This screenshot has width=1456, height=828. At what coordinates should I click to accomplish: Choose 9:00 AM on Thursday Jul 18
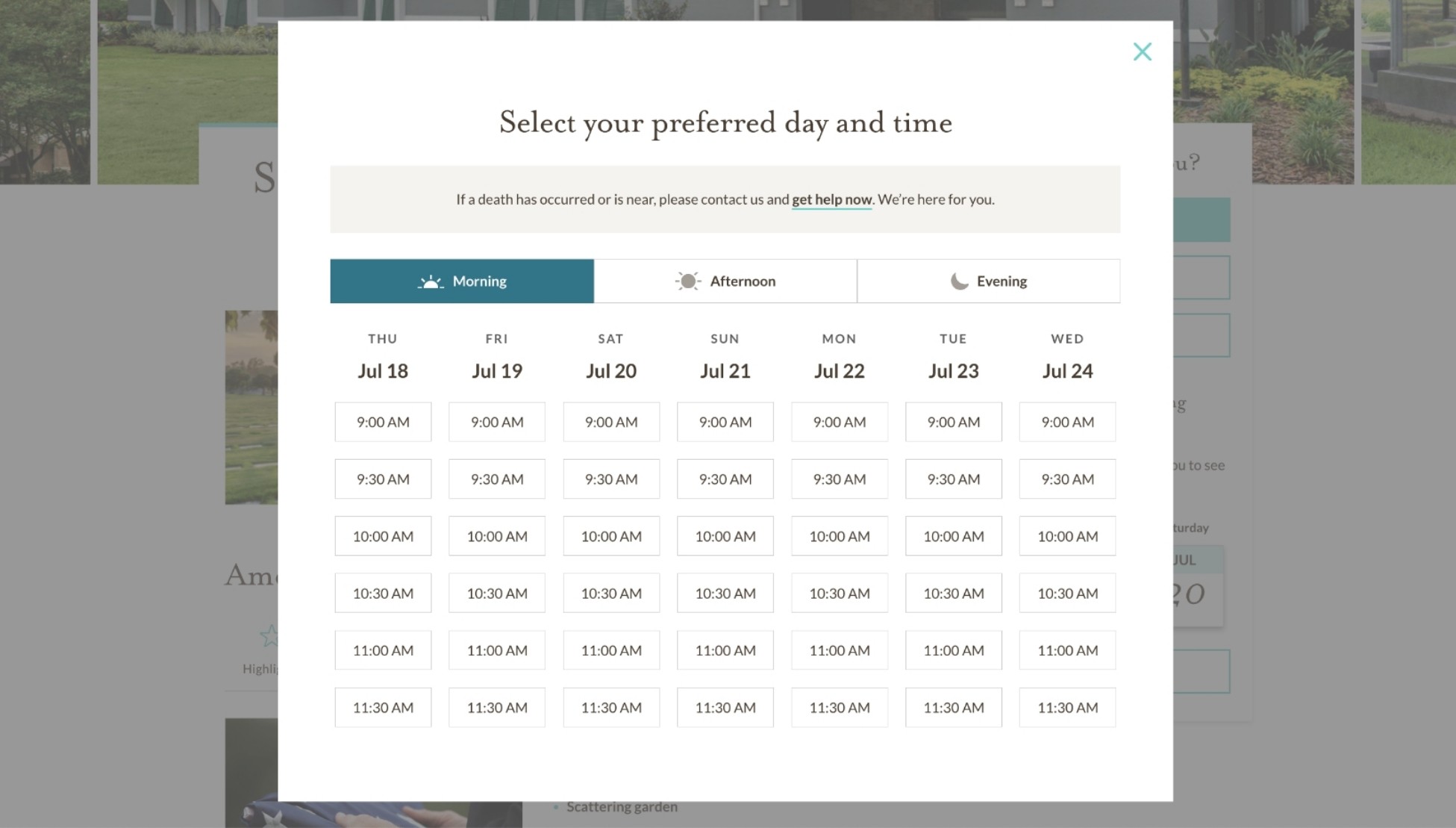coord(383,422)
